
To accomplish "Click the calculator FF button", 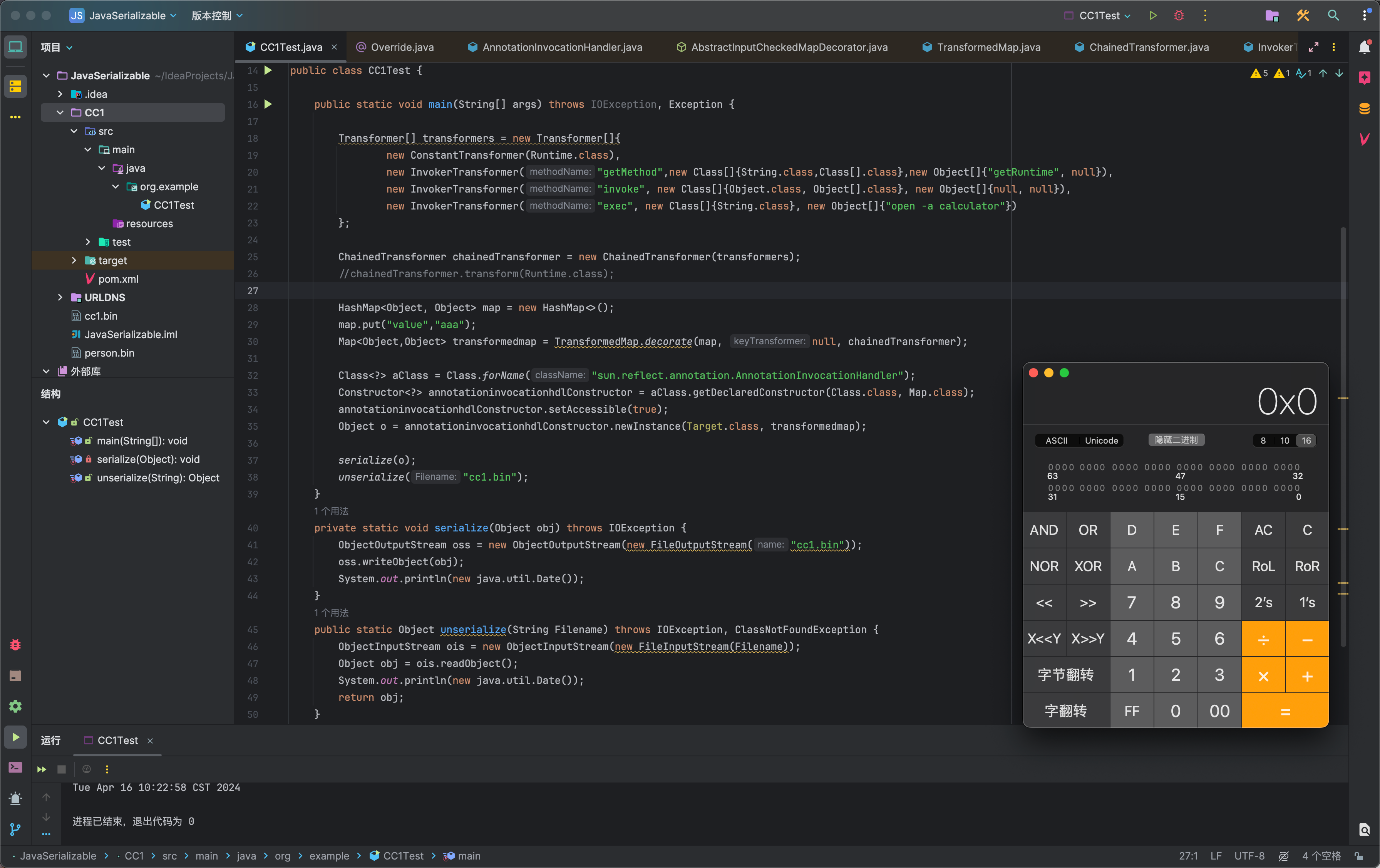I will (1131, 711).
